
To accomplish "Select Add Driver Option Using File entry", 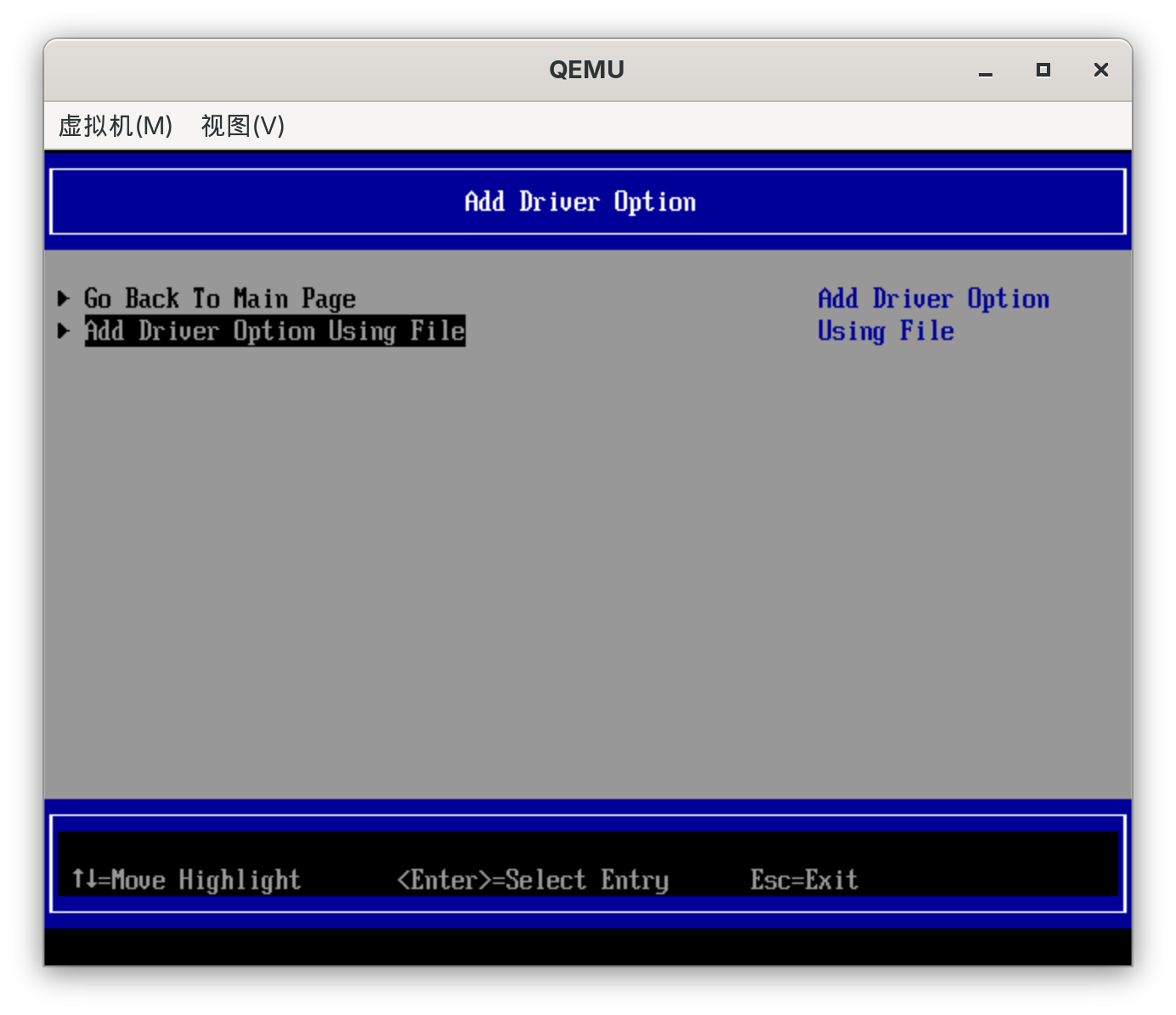I will 274,331.
